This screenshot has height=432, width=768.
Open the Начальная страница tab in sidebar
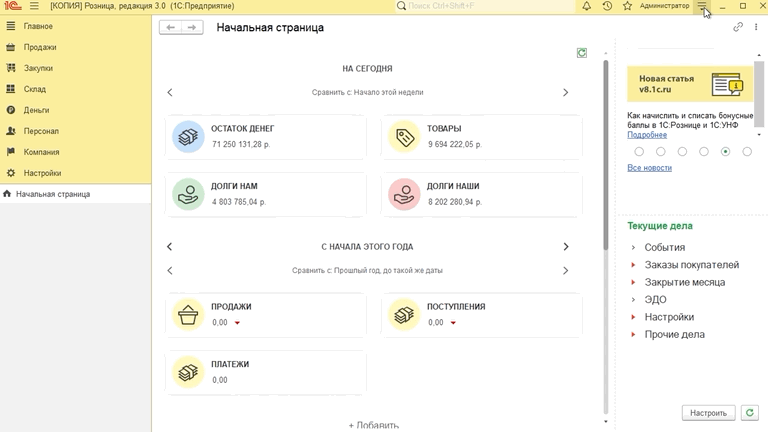pos(75,194)
